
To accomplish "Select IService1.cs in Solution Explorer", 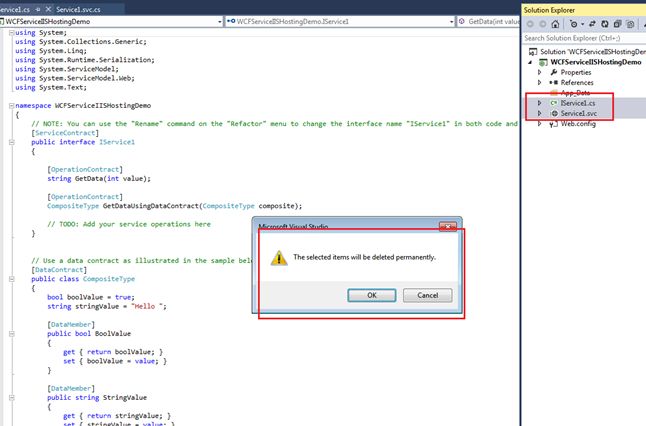I will click(x=578, y=103).
